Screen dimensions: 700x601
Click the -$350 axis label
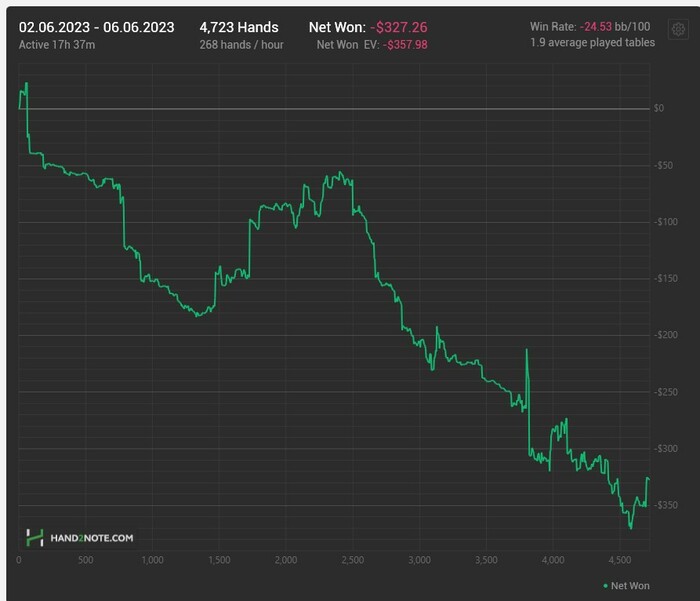[x=666, y=505]
